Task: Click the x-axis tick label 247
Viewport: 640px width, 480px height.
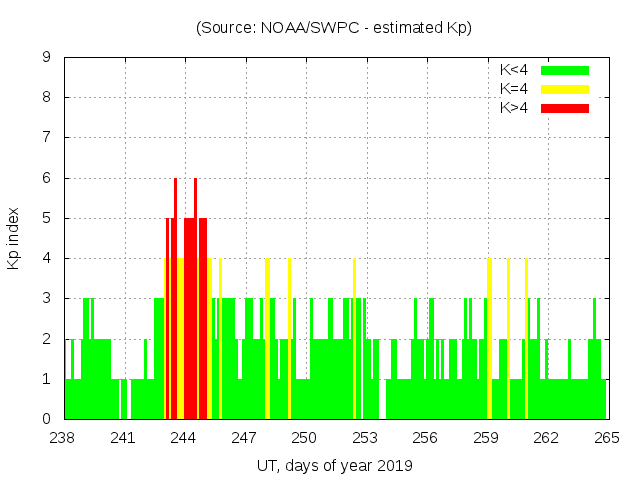Action: pos(245,438)
